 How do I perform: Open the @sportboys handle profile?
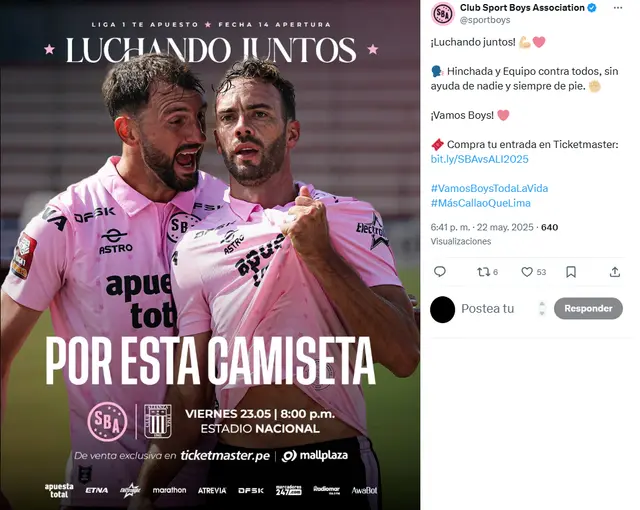pyautogui.click(x=485, y=20)
